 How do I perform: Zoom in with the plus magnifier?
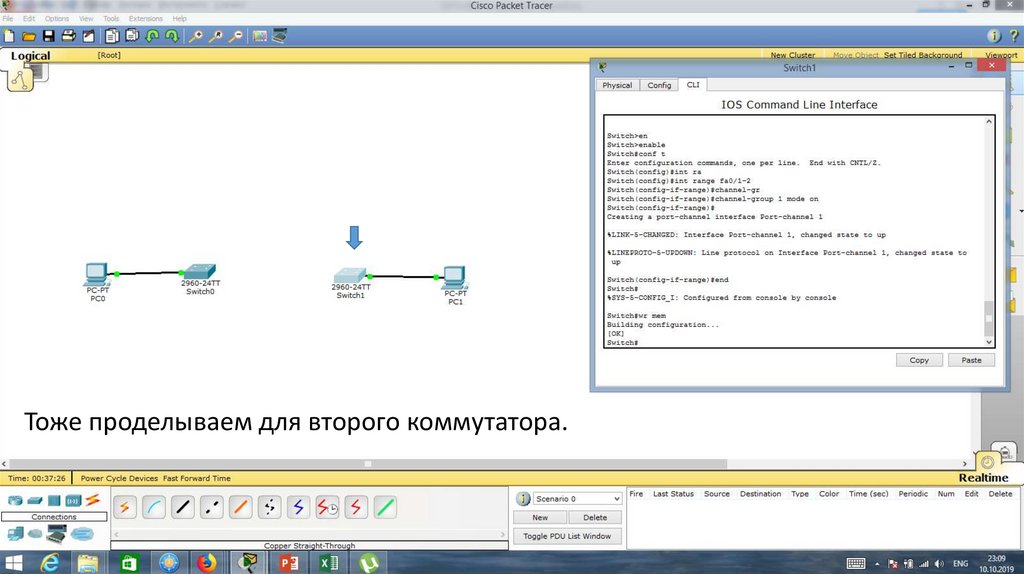(195, 37)
